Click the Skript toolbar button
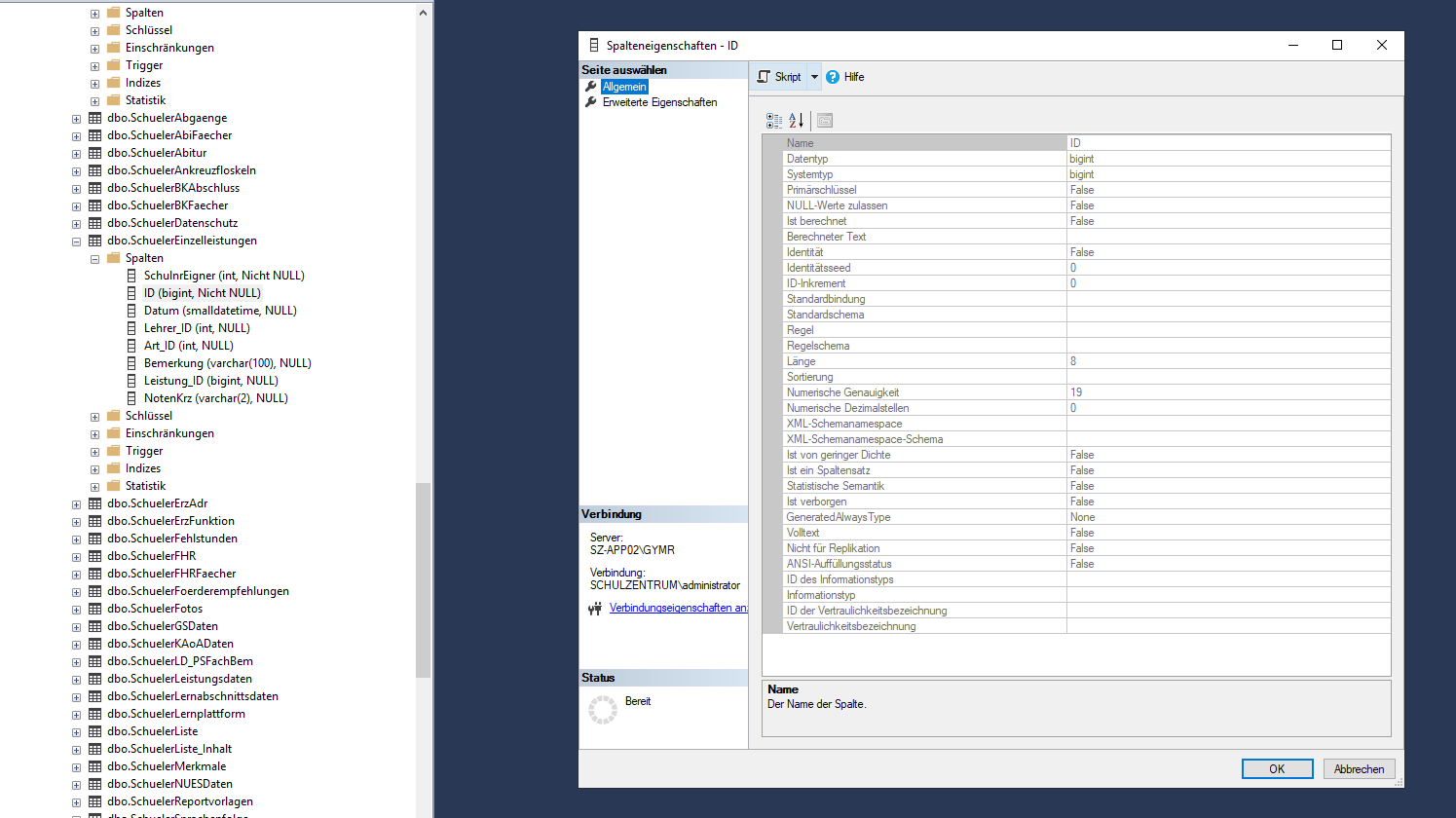The width and height of the screenshot is (1456, 818). coord(779,77)
